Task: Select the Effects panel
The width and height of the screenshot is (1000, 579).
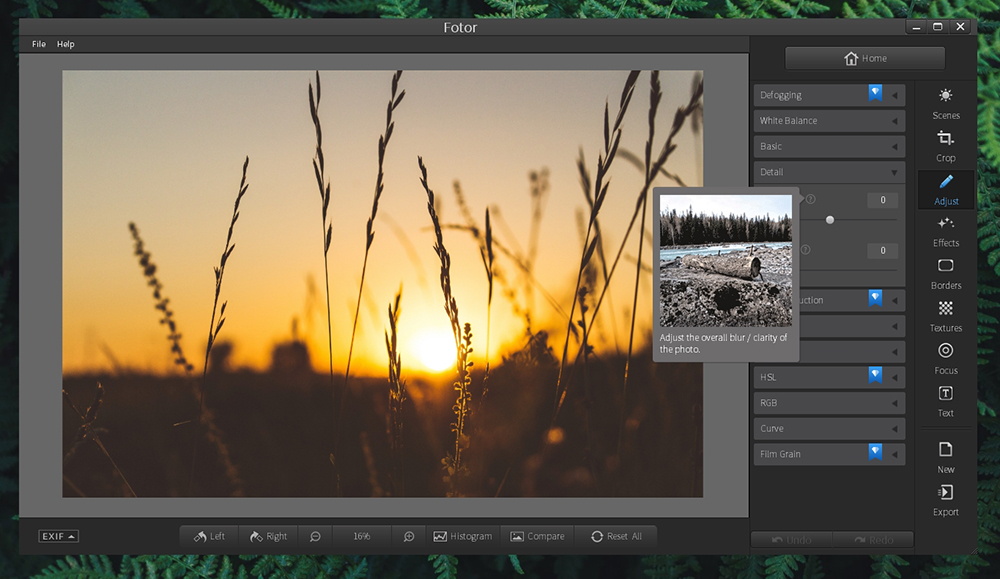Action: [945, 233]
